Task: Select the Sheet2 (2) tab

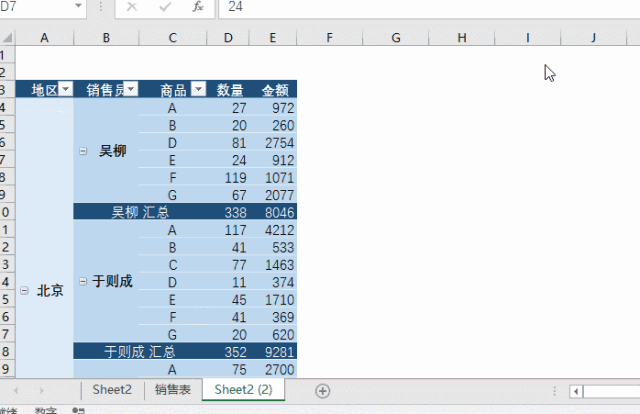Action: pos(243,389)
